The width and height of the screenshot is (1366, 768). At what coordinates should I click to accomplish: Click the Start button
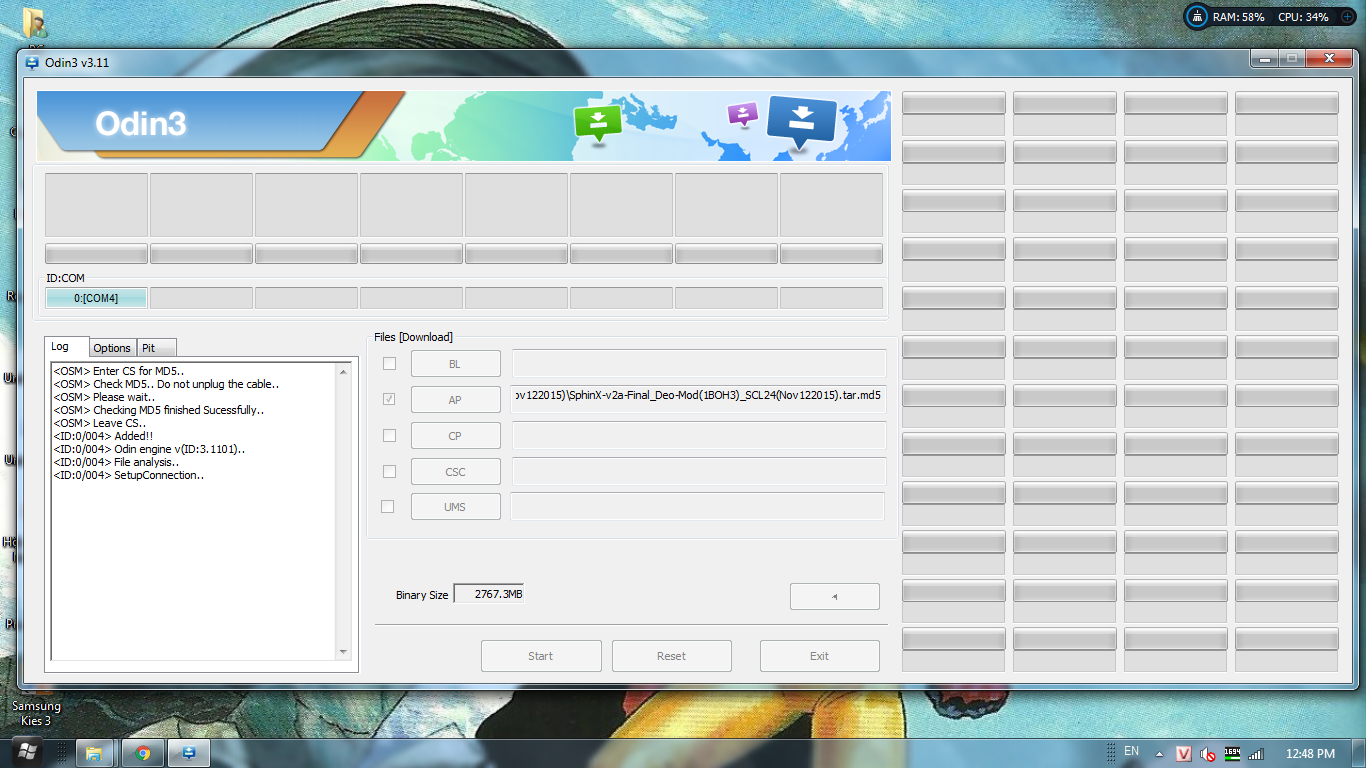(541, 656)
